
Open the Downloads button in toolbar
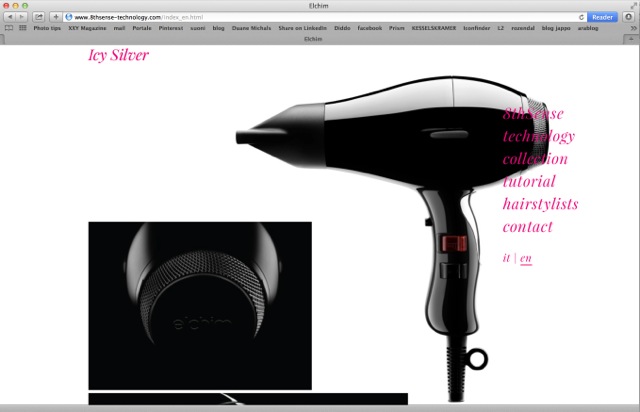[629, 17]
